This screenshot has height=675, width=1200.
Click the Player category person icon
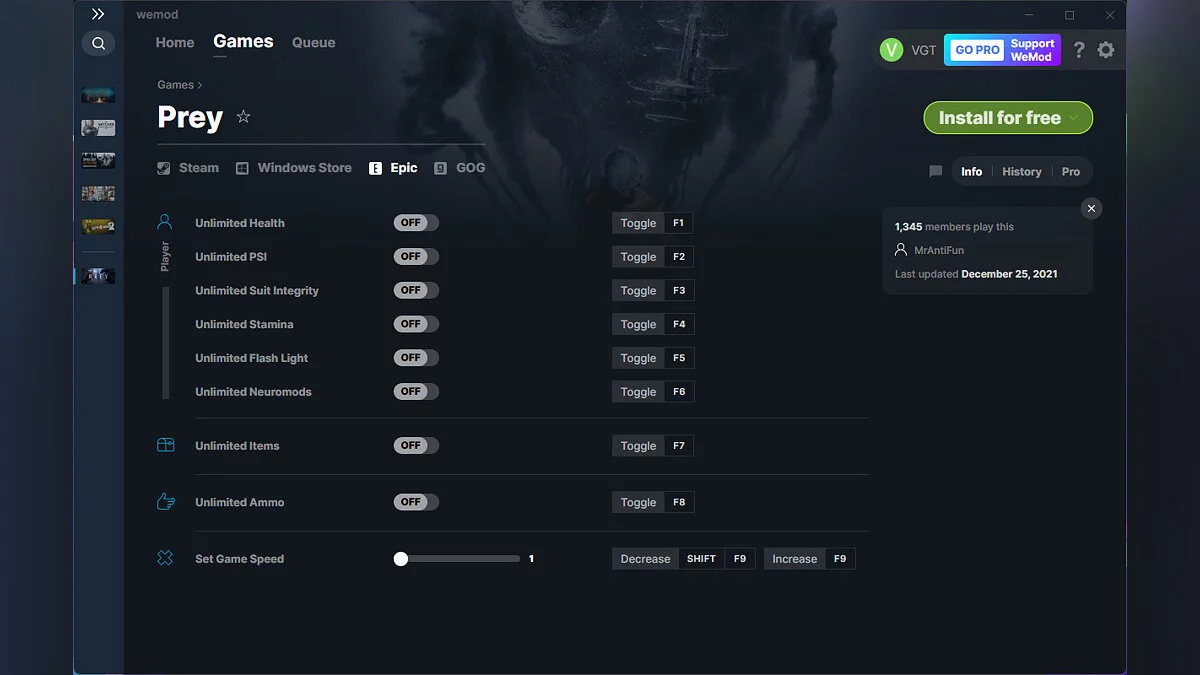165,222
